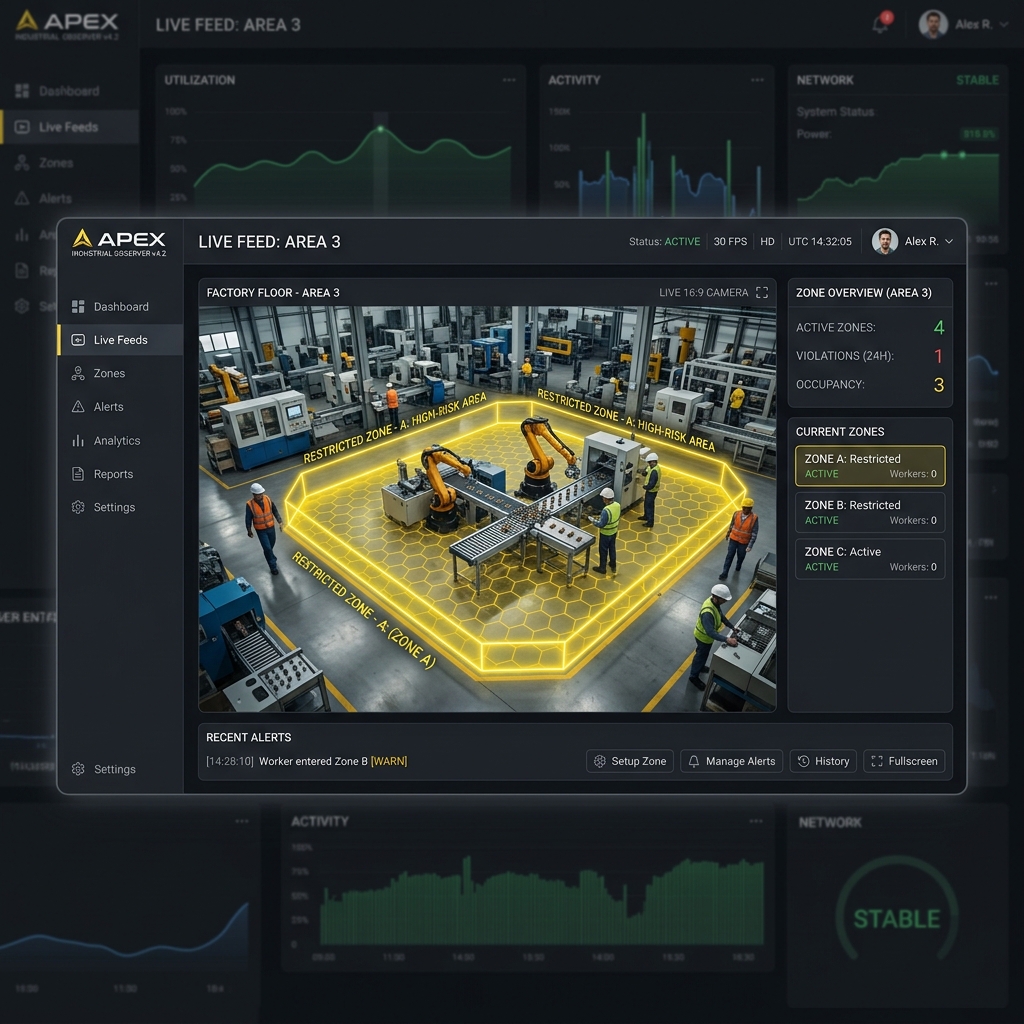Viewport: 1024px width, 1024px height.
Task: Select the ZONE B: Restricted card
Action: pyautogui.click(x=870, y=512)
